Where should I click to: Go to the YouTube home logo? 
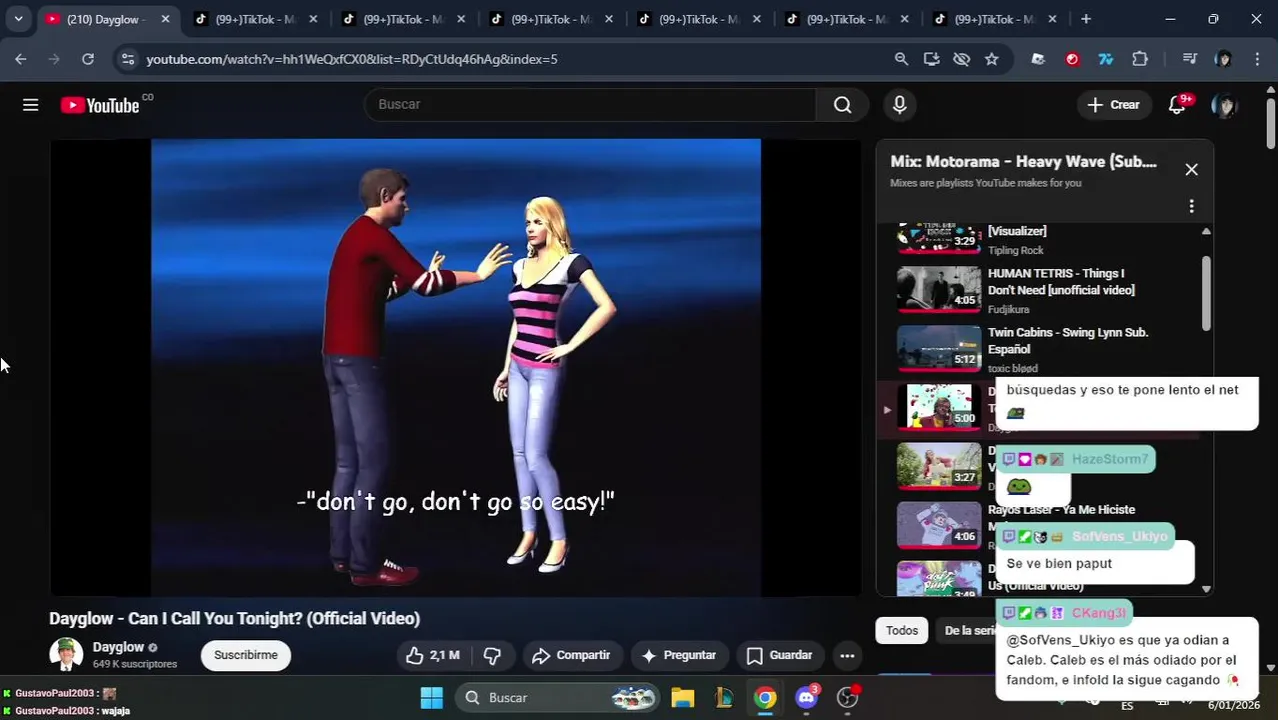100,105
